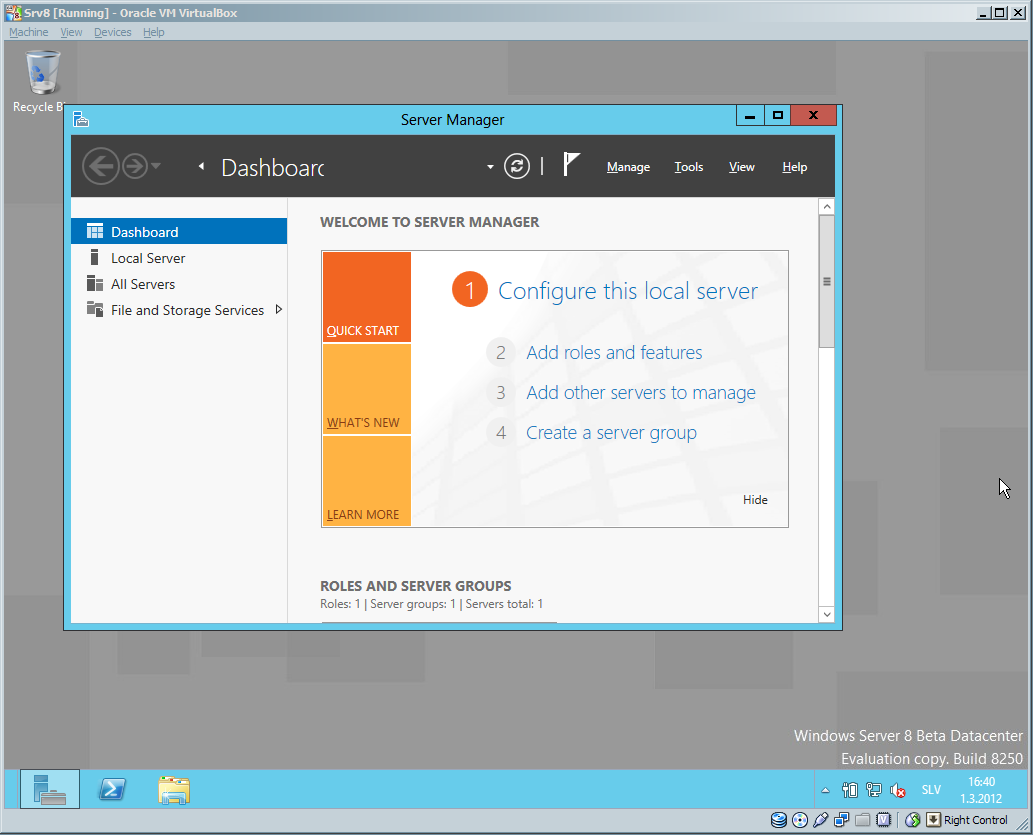Screen dimensions: 1033x835
Task: Click VirtualBox shared folders status icon
Action: (862, 820)
